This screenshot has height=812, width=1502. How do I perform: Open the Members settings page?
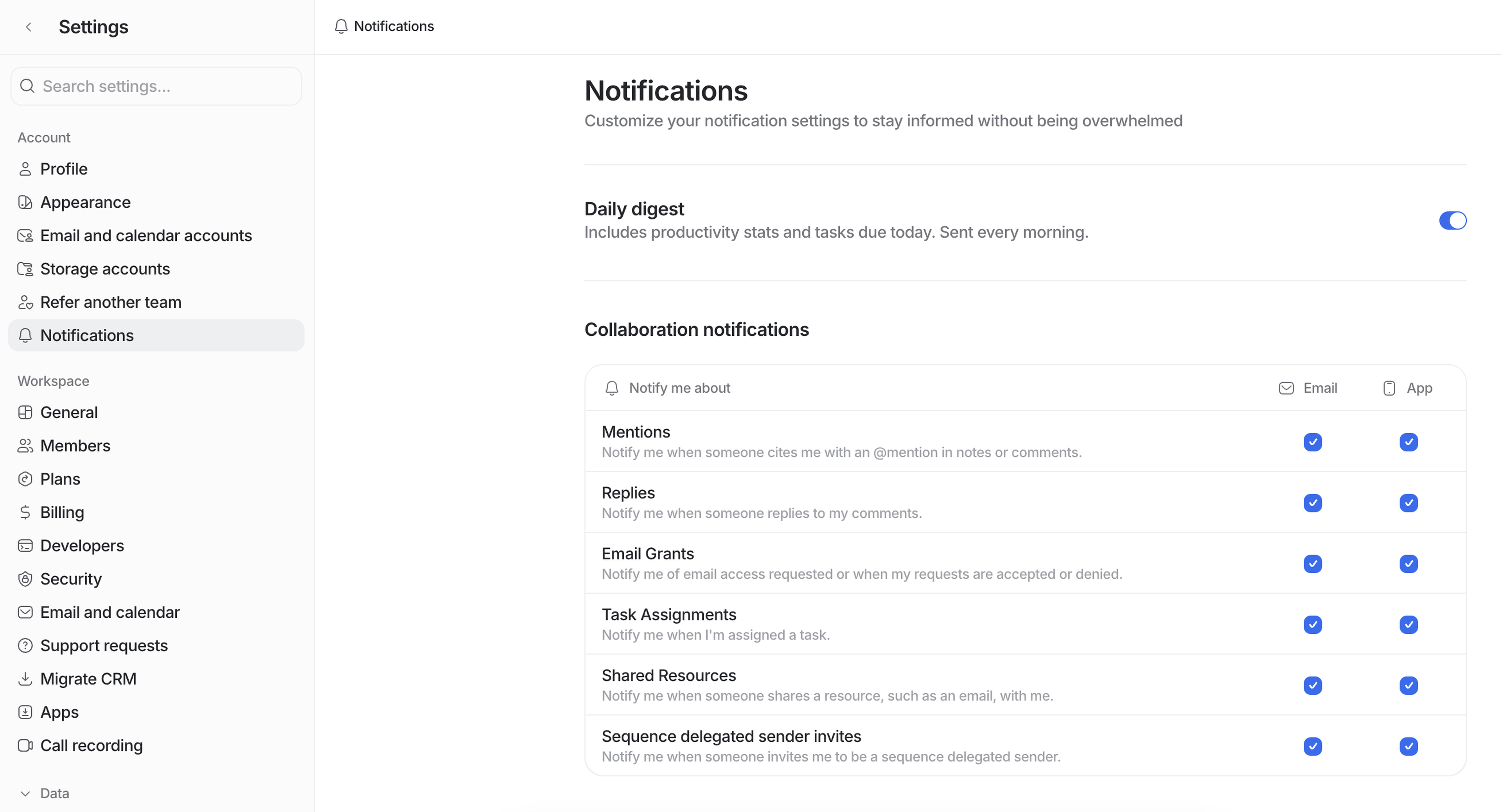(75, 446)
